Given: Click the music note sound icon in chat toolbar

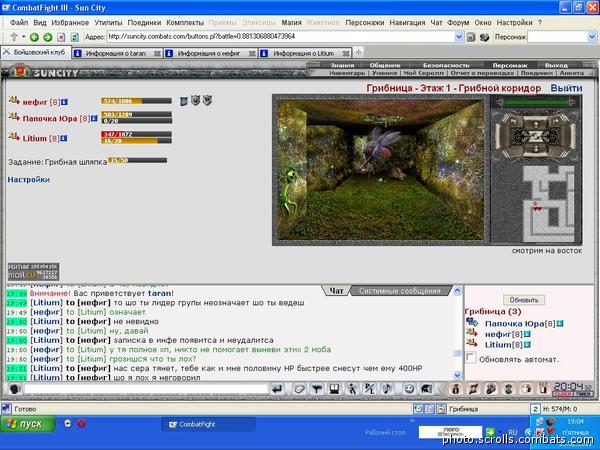Looking at the screenshot, I should [x=387, y=389].
